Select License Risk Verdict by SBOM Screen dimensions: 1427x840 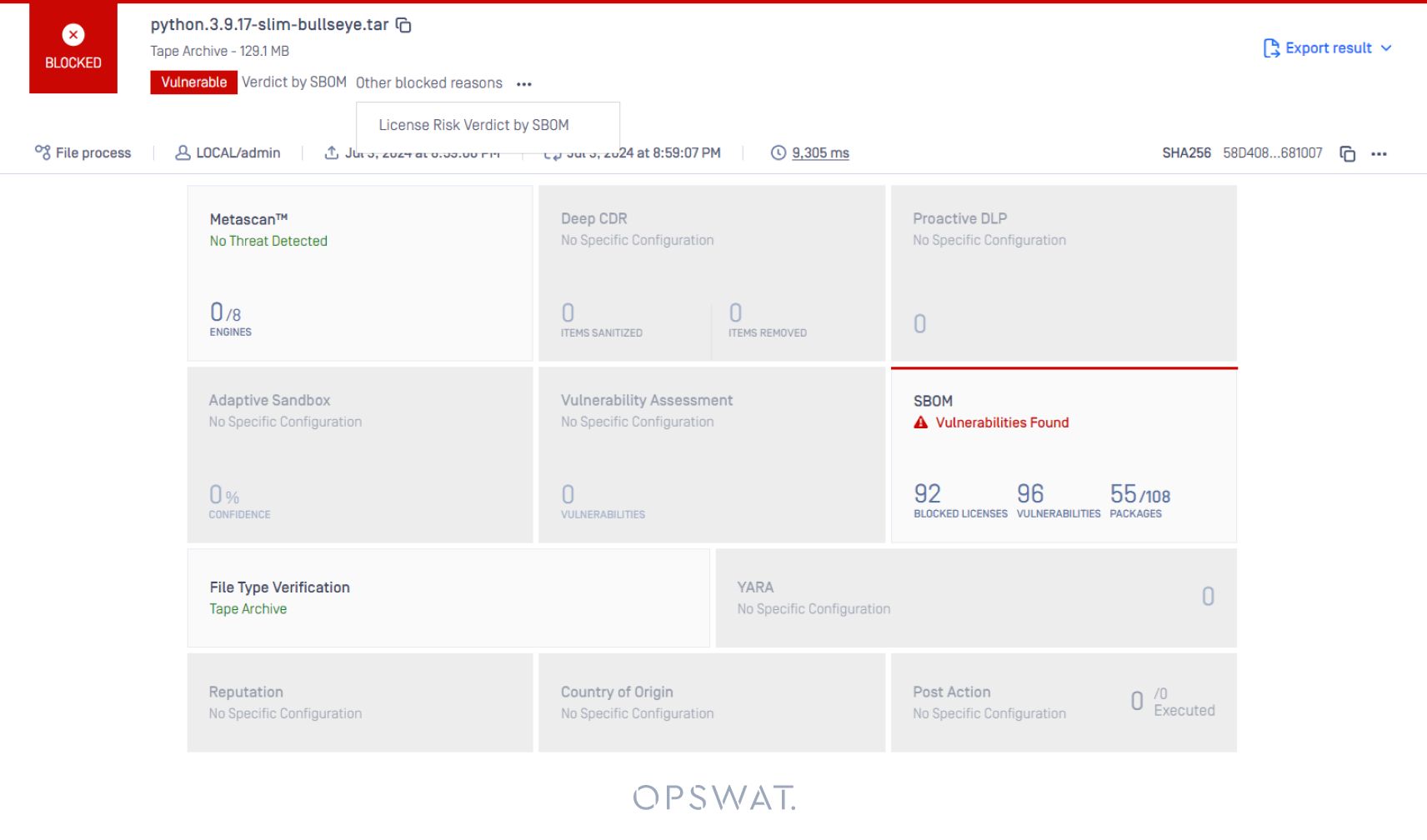tap(473, 125)
